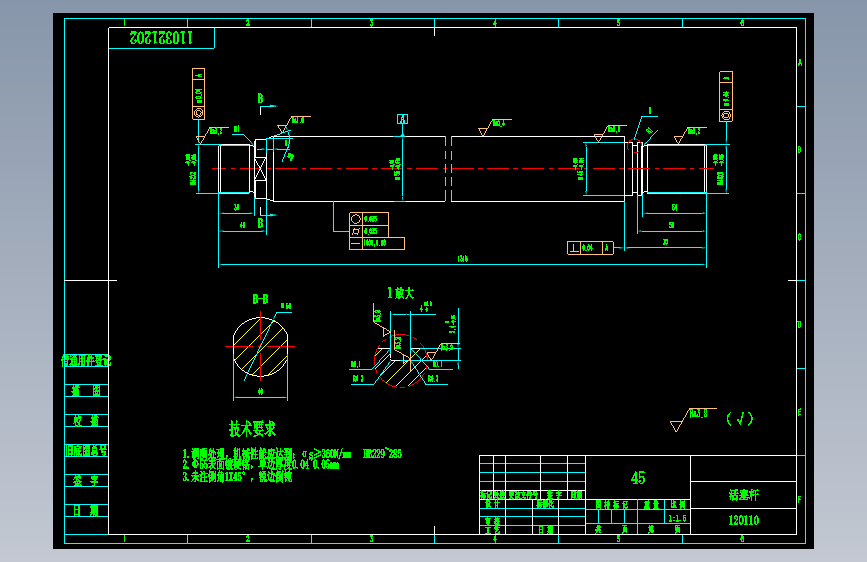Select the material value 45 in title block

pyautogui.click(x=638, y=478)
